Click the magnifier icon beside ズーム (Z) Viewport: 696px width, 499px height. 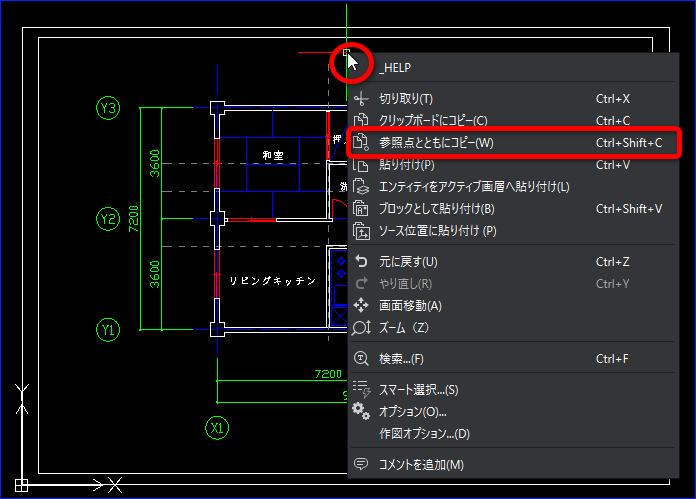pyautogui.click(x=361, y=328)
